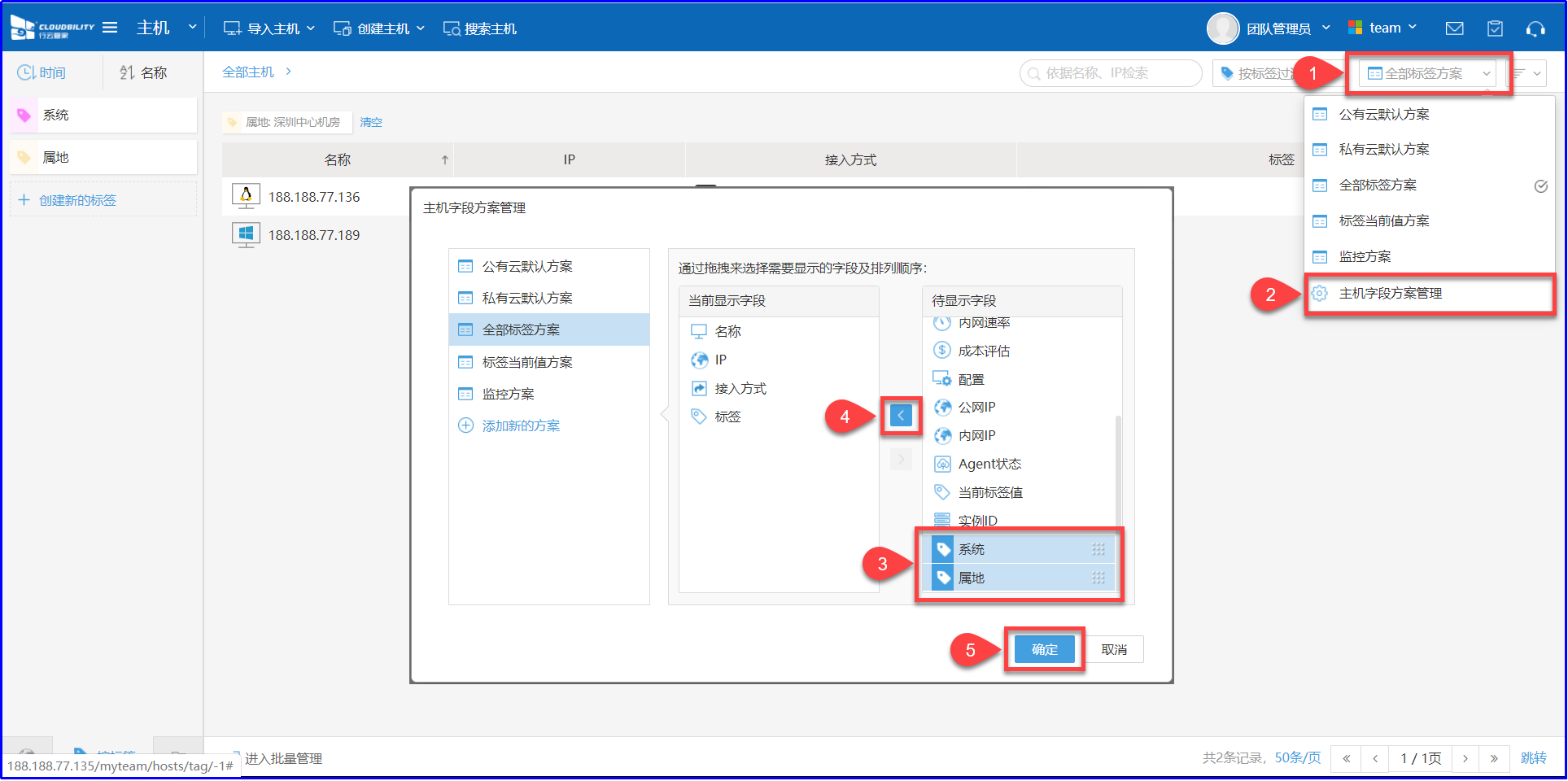This screenshot has width=1568, height=781.
Task: Click the headset support icon
Action: tap(1535, 28)
